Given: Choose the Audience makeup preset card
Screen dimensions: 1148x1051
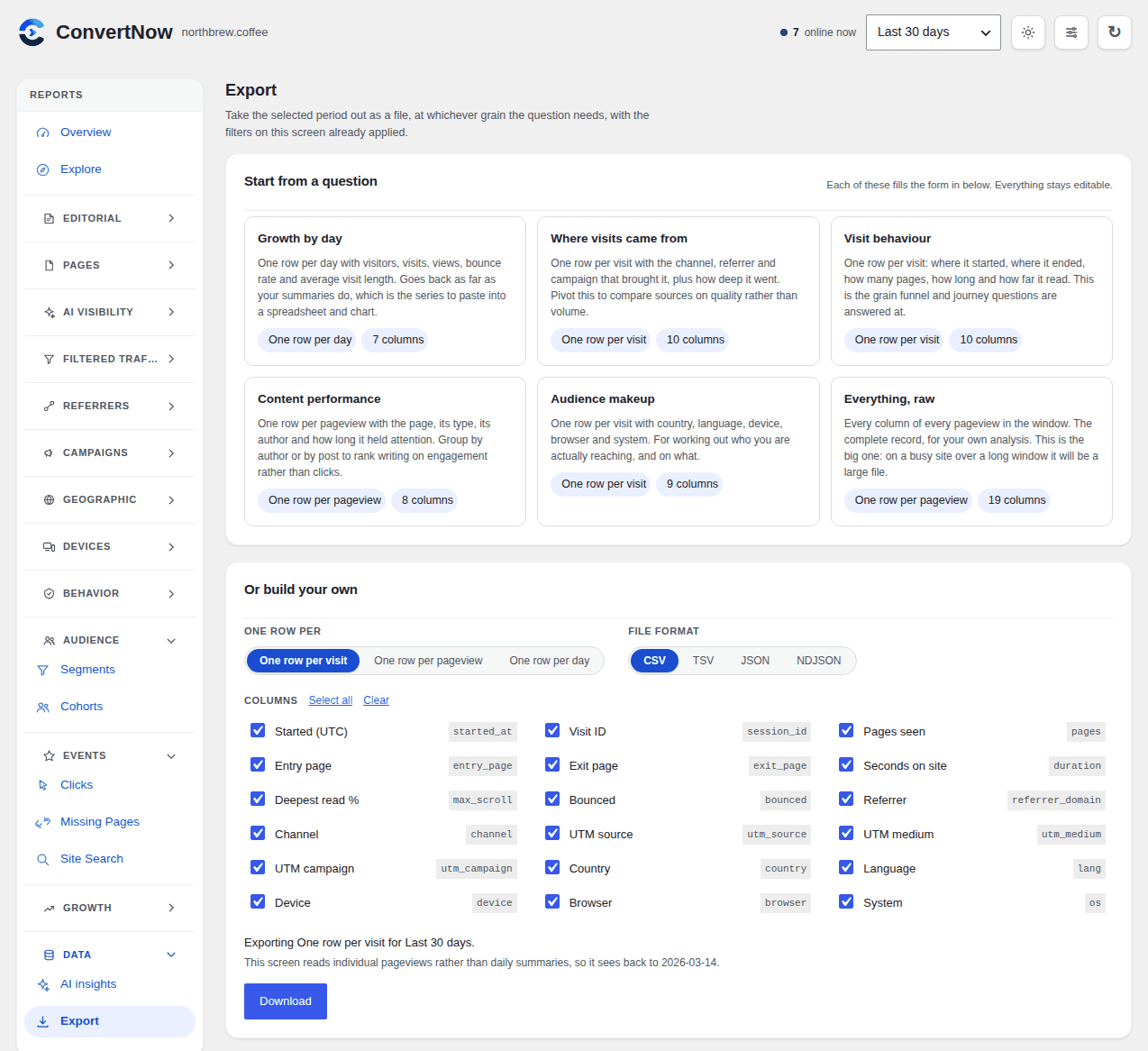Looking at the screenshot, I should pyautogui.click(x=679, y=452).
